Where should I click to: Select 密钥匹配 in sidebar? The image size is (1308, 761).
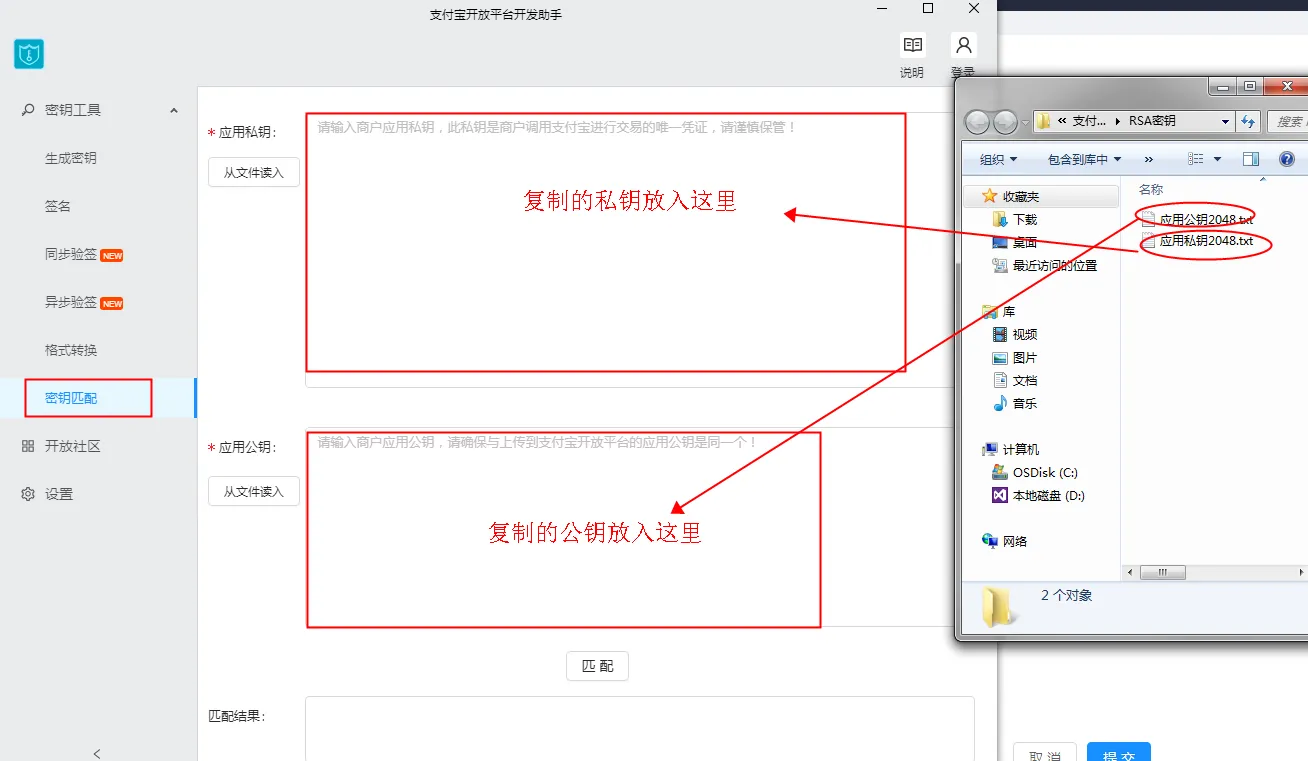coord(98,398)
